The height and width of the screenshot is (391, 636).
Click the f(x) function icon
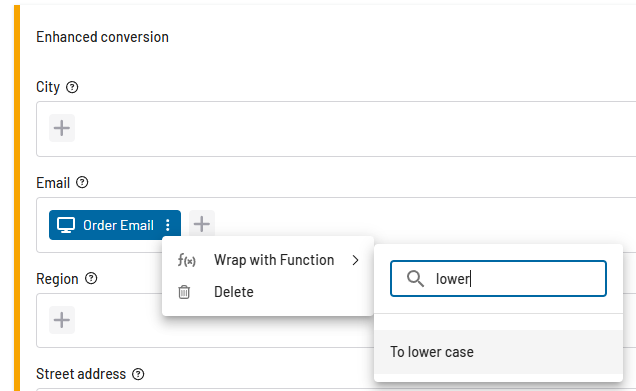point(186,260)
